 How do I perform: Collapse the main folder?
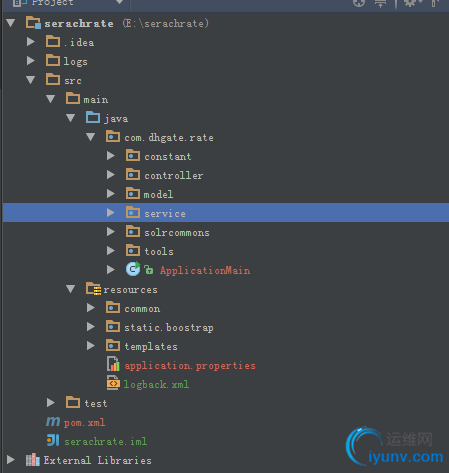[x=51, y=99]
